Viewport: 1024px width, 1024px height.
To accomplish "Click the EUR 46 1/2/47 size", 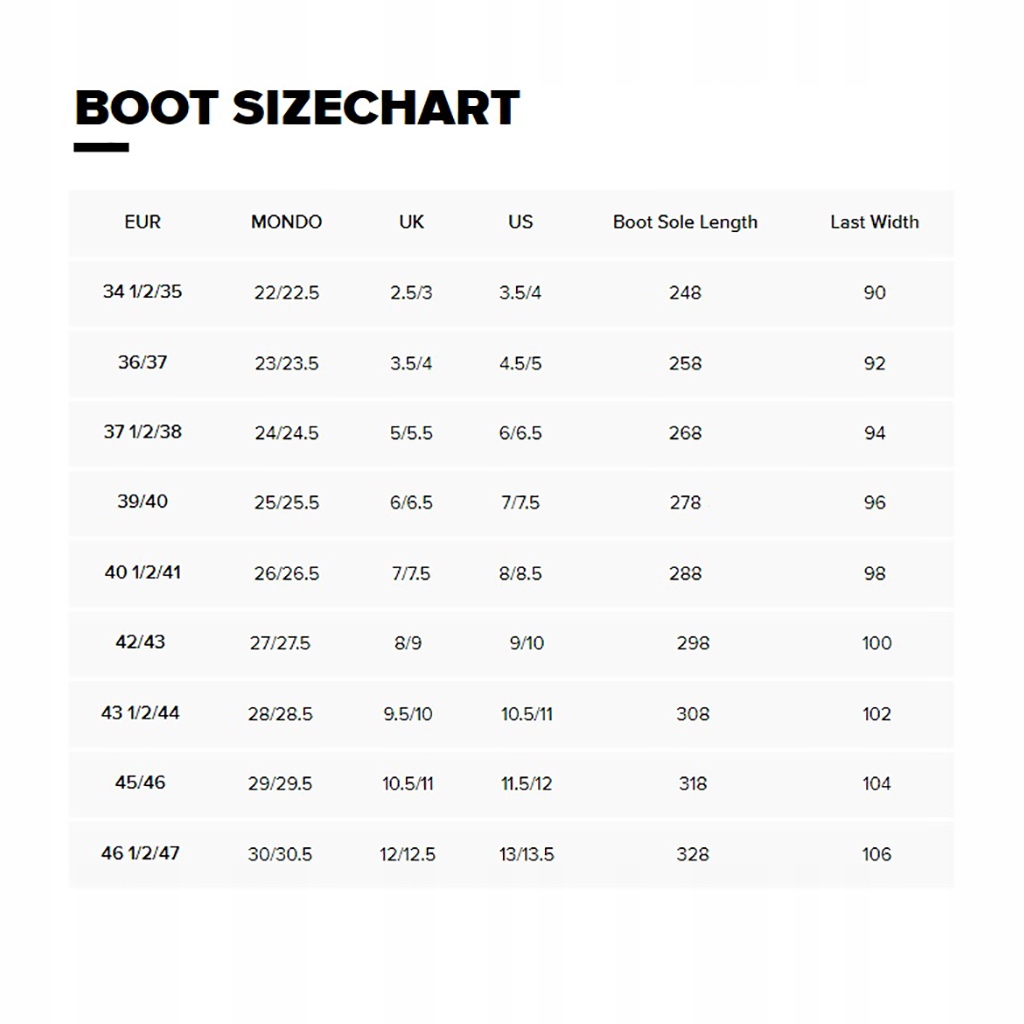I will point(140,853).
